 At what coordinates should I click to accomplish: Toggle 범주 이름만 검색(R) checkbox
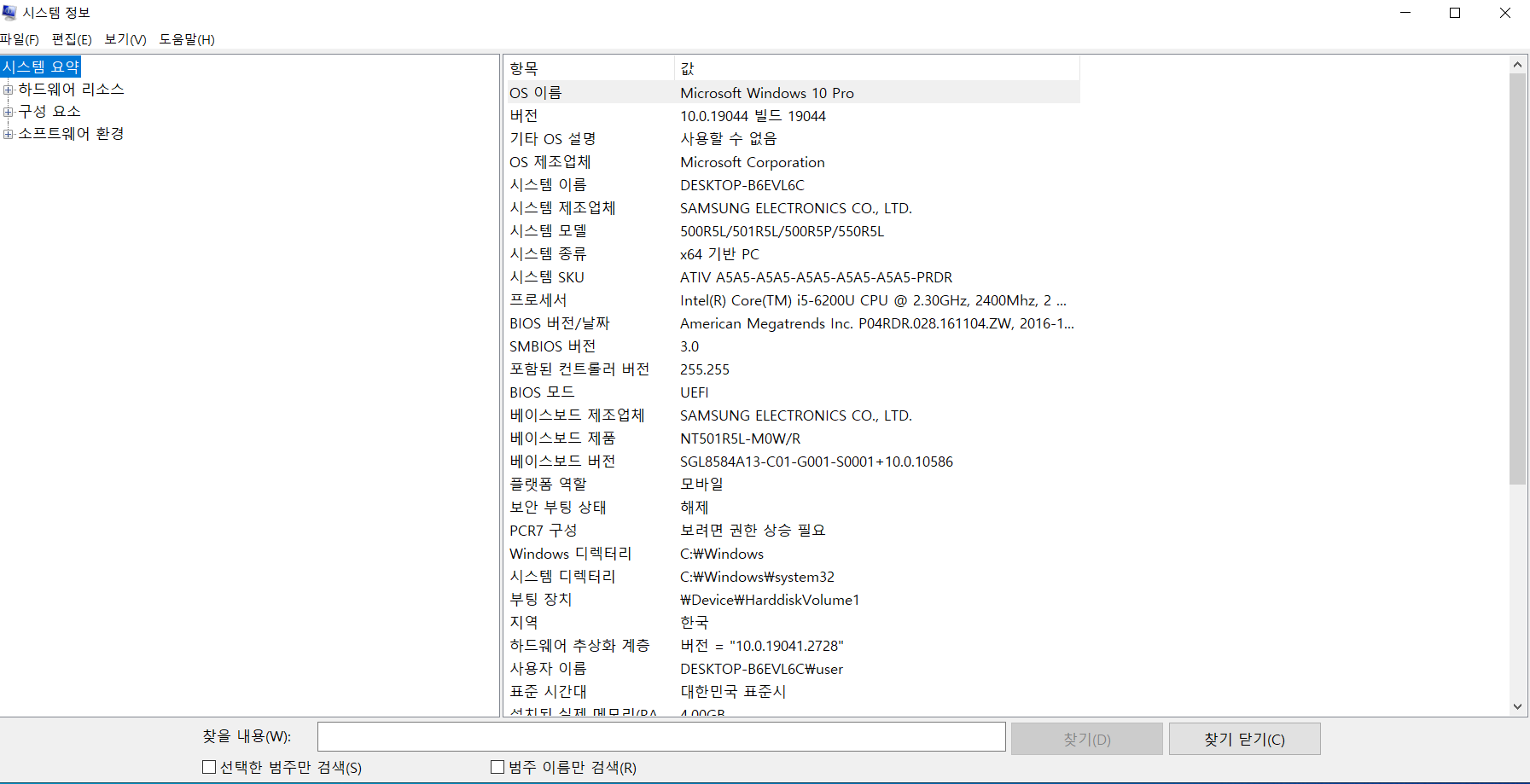497,767
